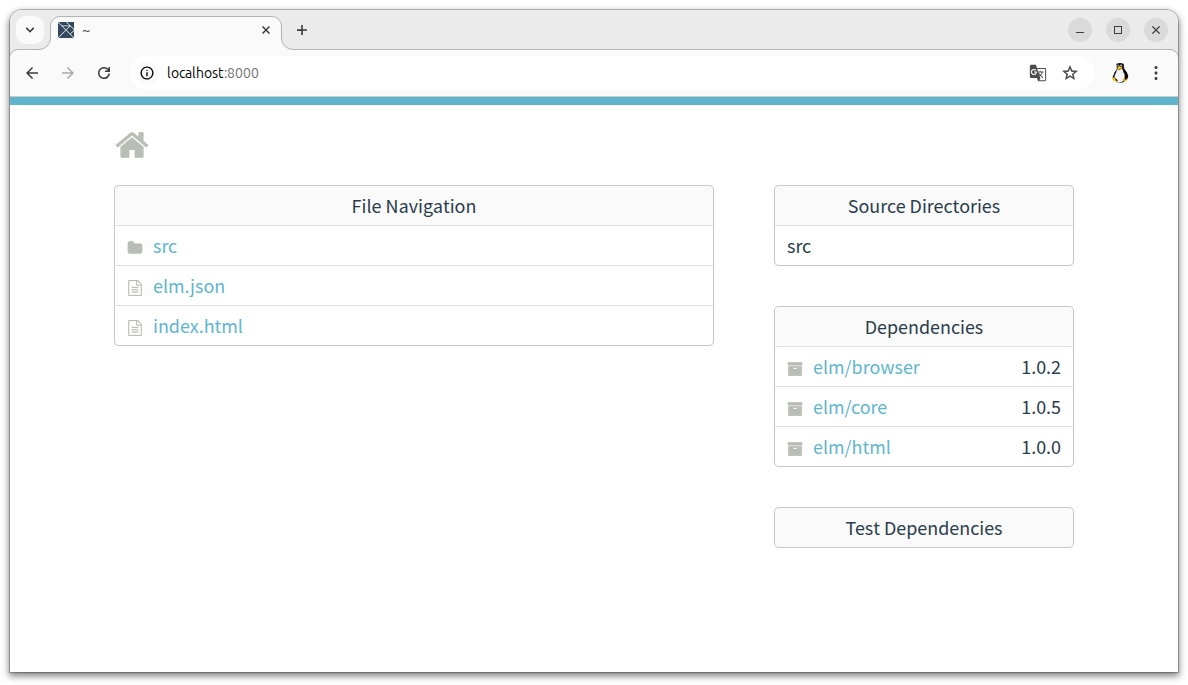Close the browser window
The image size is (1188, 685).
click(1155, 30)
